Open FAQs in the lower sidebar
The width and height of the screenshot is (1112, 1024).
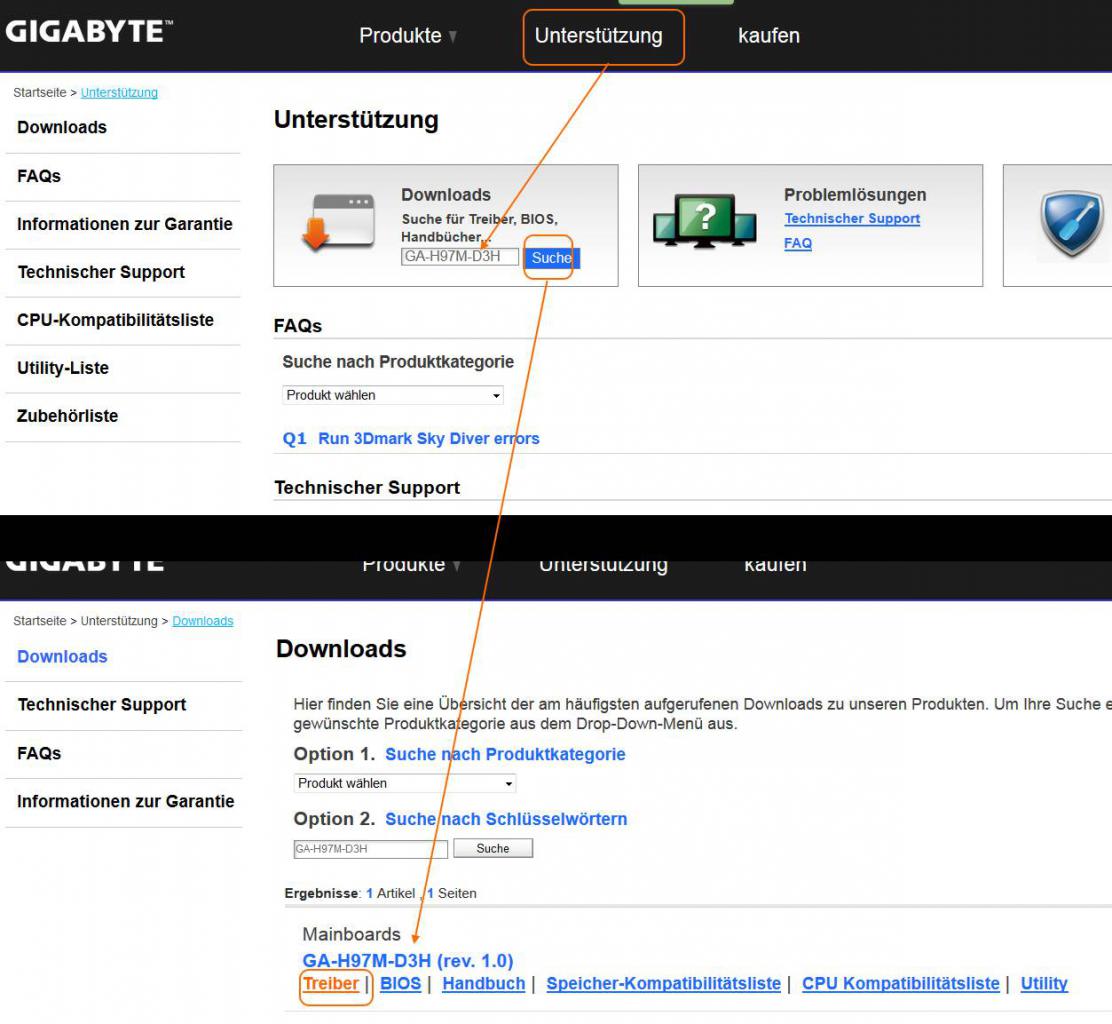click(x=39, y=753)
